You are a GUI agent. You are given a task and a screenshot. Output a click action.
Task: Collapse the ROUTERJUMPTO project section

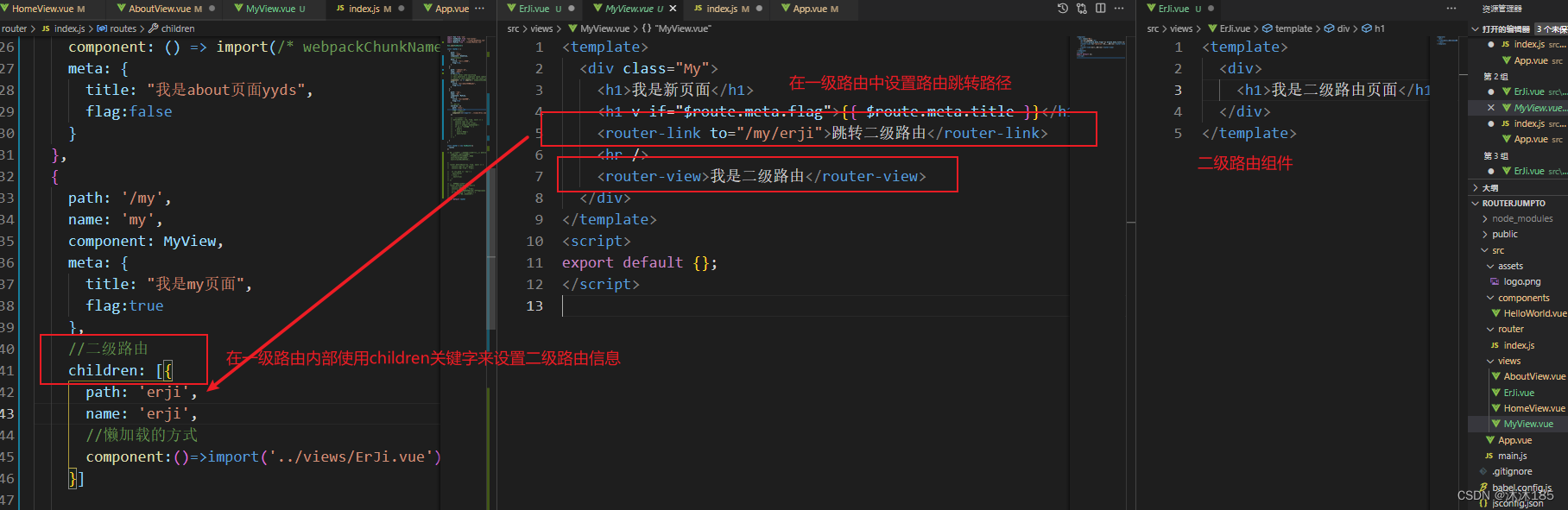coord(1518,204)
